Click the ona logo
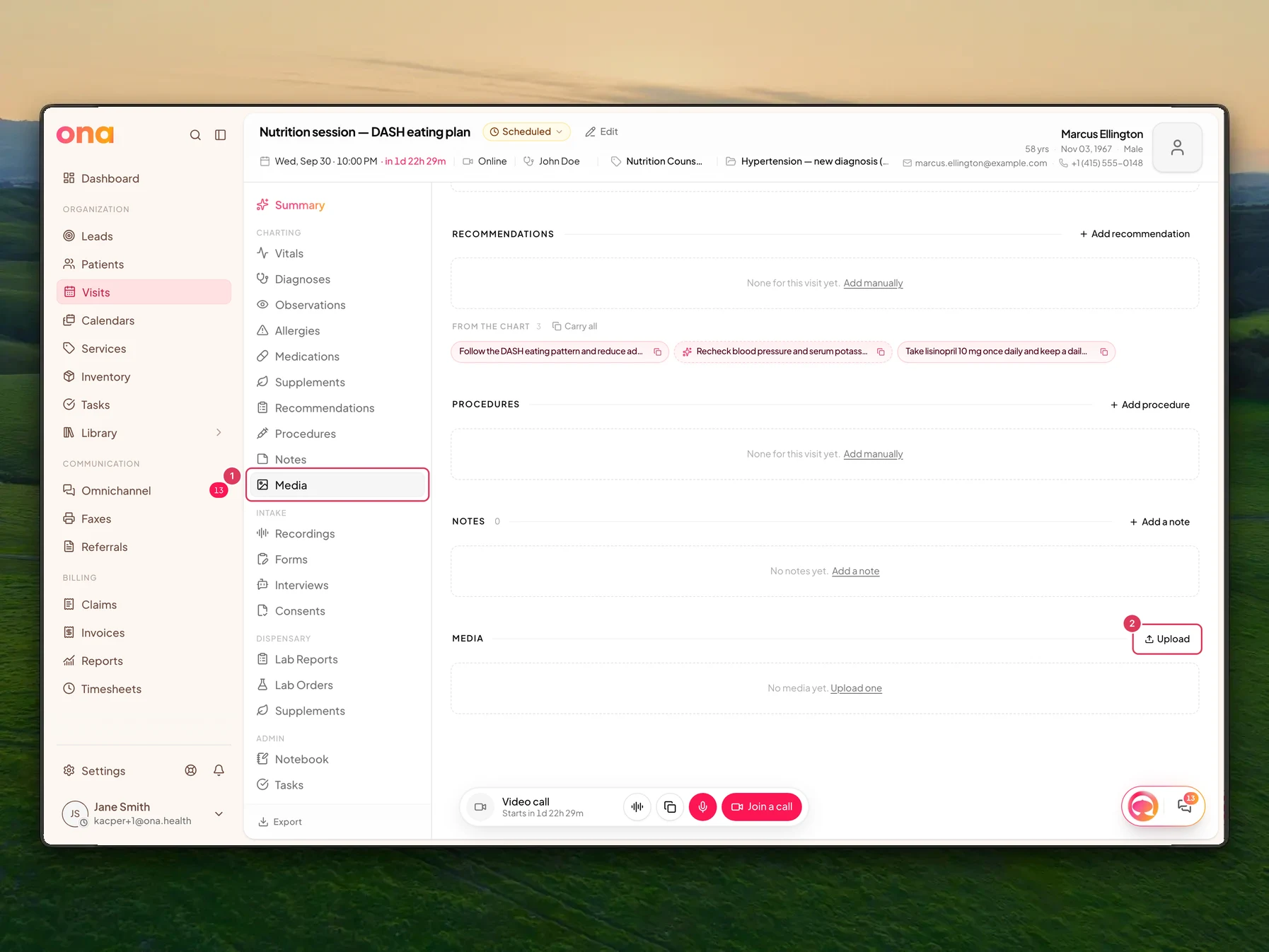This screenshot has height=952, width=1269. pos(85,134)
